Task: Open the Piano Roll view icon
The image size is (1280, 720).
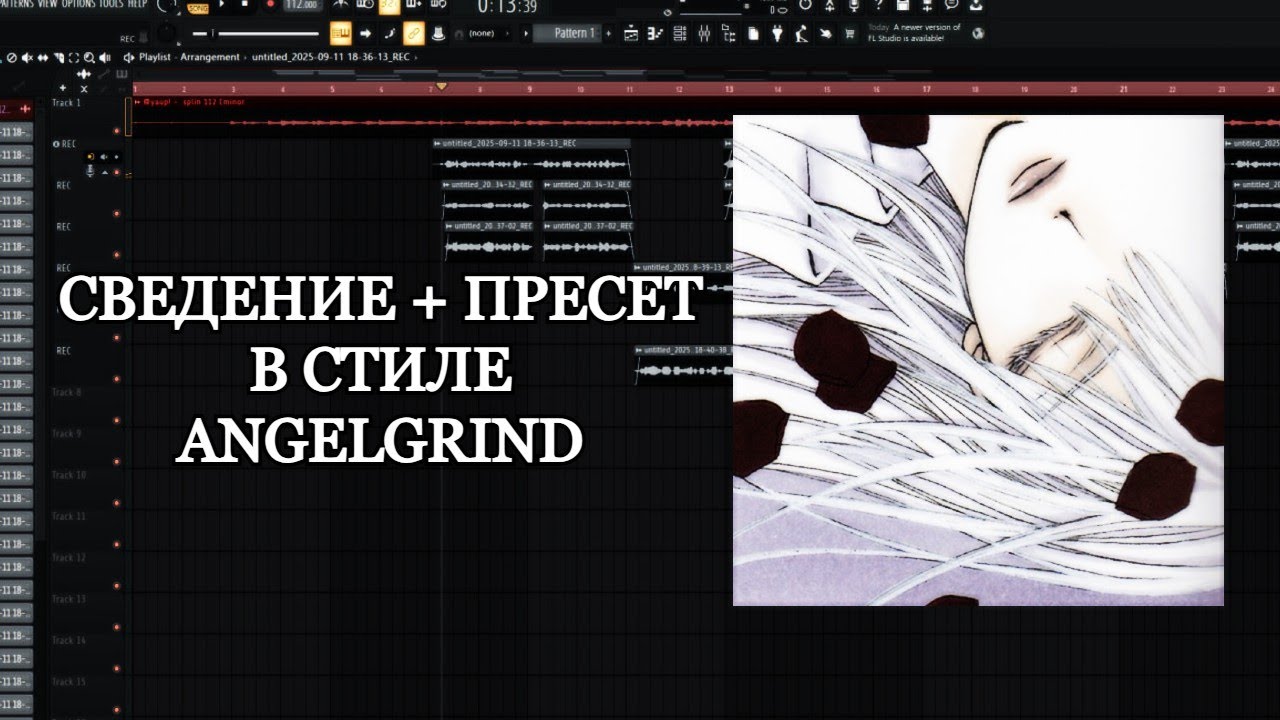Action: [x=655, y=34]
